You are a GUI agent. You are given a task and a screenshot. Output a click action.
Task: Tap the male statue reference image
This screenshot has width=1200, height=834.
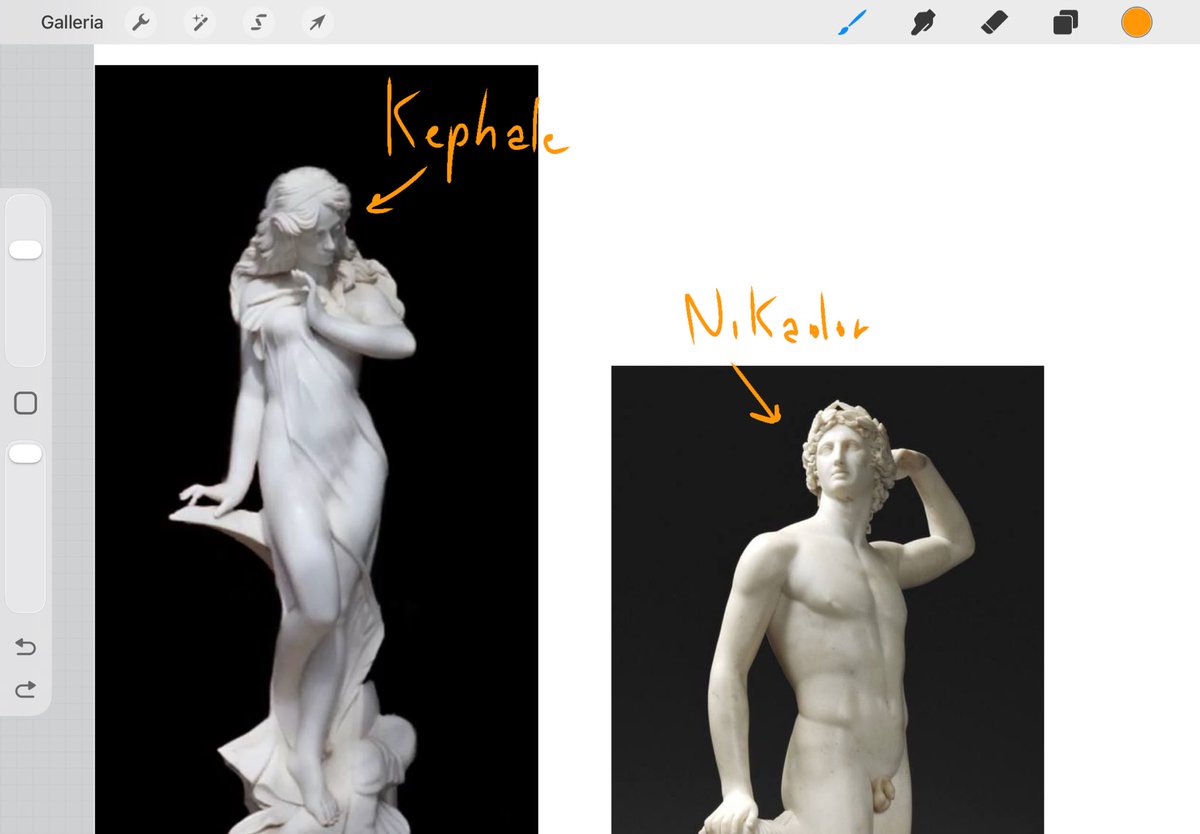click(x=827, y=600)
